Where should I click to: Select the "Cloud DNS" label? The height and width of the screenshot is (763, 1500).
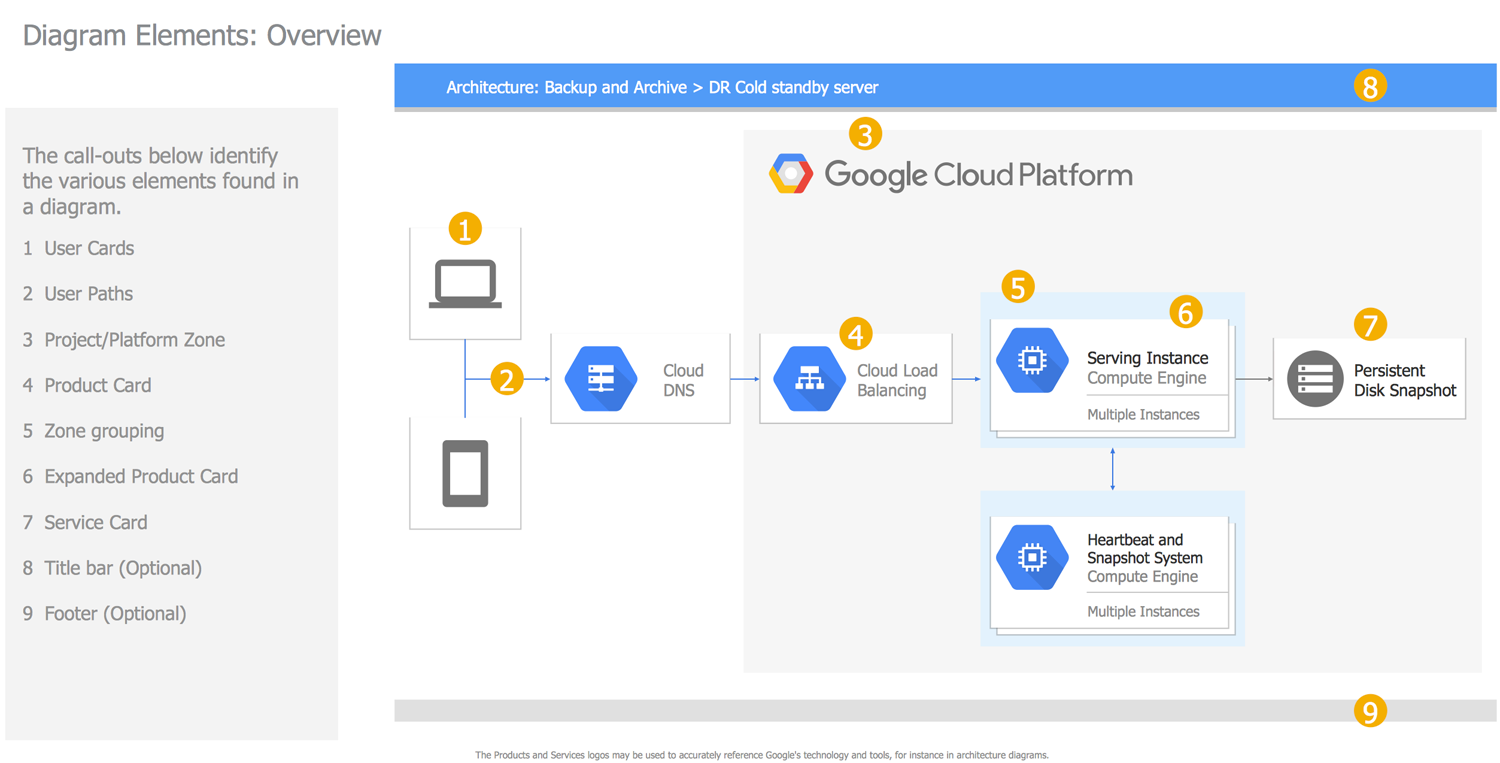pyautogui.click(x=683, y=380)
